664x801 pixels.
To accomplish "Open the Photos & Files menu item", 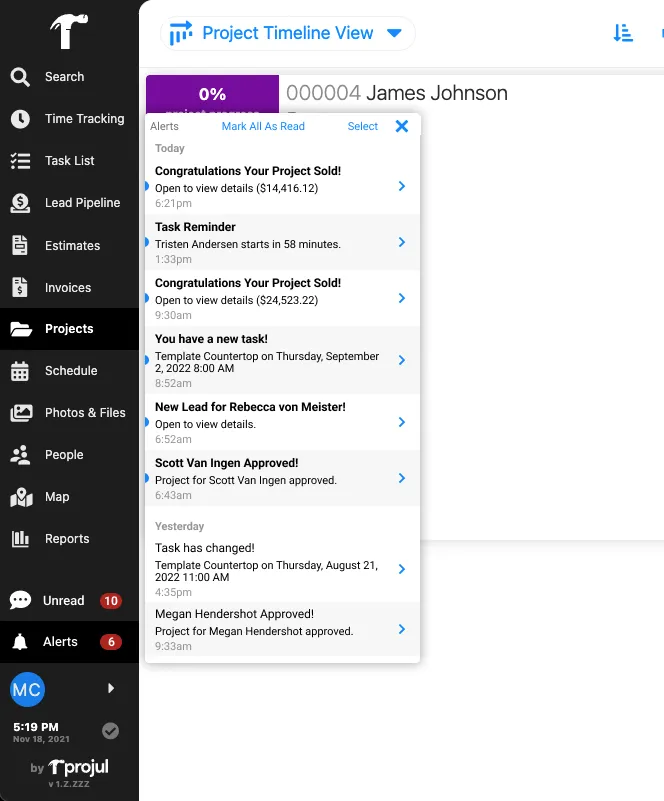I will [84, 412].
